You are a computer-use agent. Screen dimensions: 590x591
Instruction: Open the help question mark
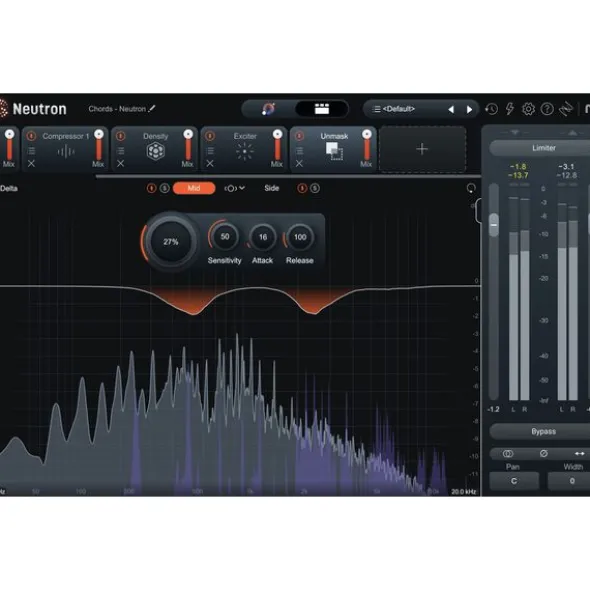pos(547,109)
